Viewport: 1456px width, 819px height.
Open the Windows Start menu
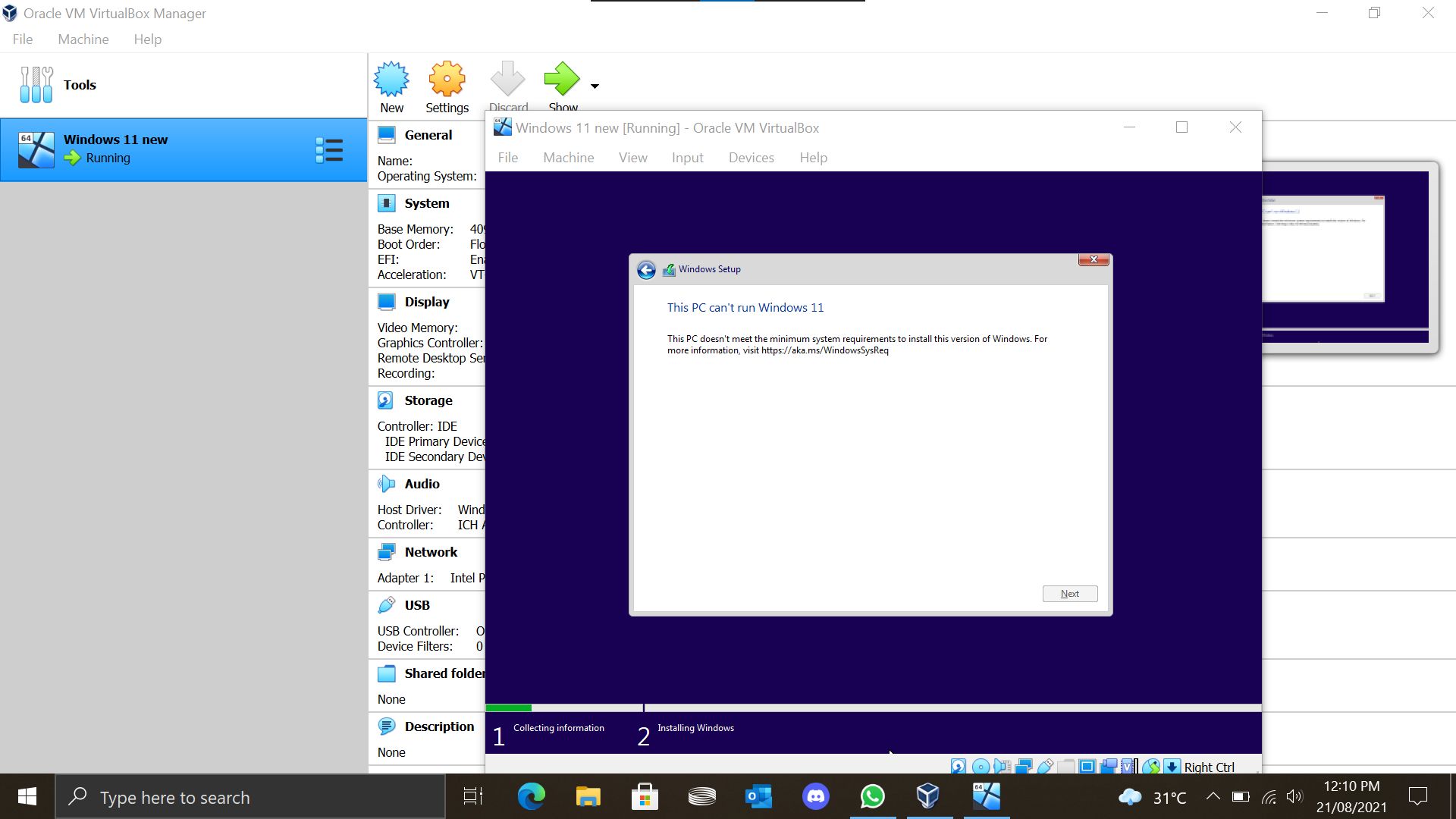(27, 796)
